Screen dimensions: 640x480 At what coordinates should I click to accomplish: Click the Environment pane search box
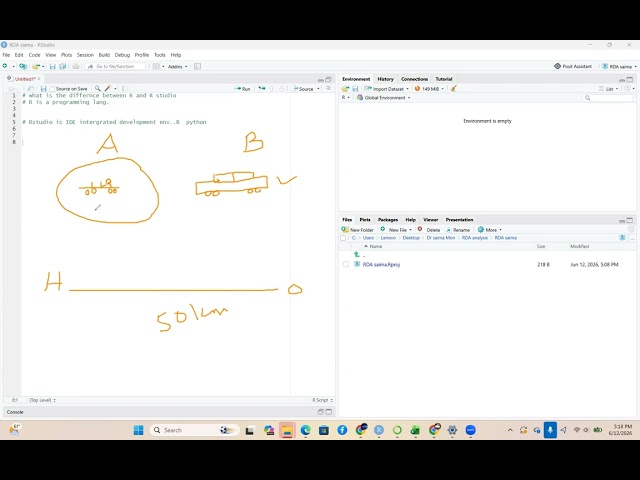(608, 98)
